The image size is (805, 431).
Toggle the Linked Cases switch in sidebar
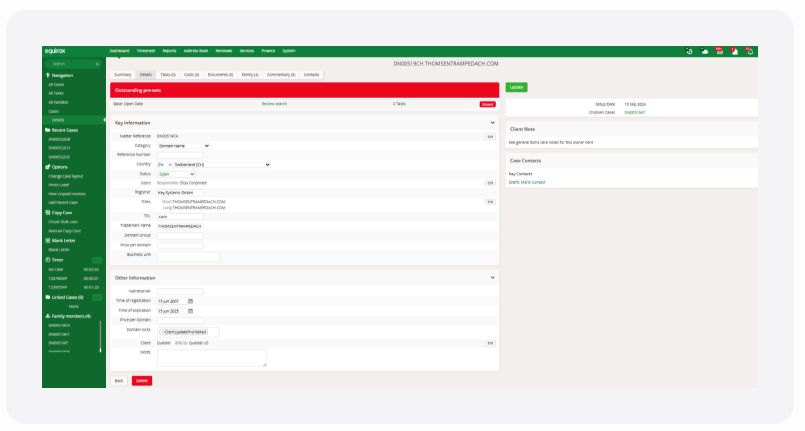[x=97, y=297]
